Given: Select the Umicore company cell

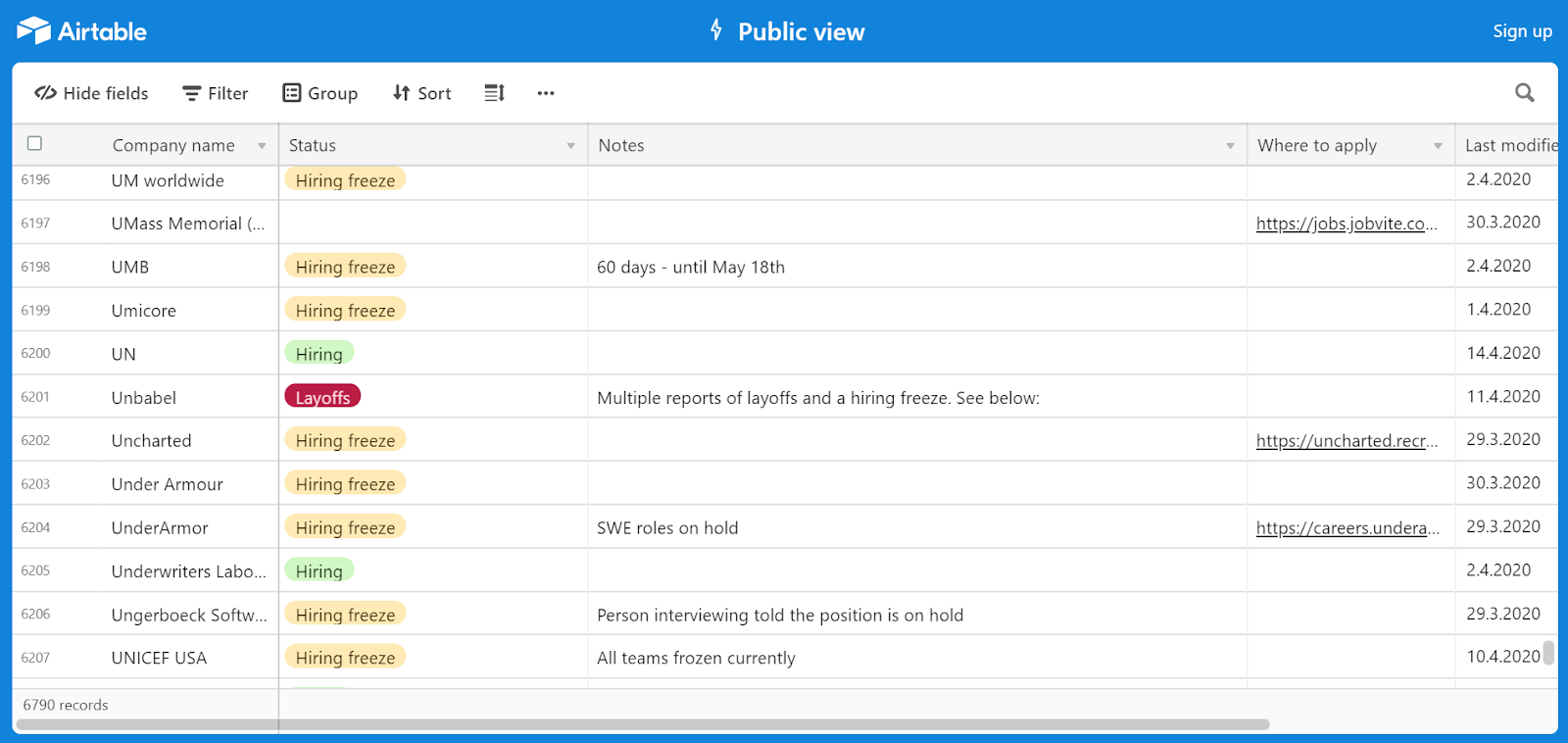Looking at the screenshot, I should point(144,311).
